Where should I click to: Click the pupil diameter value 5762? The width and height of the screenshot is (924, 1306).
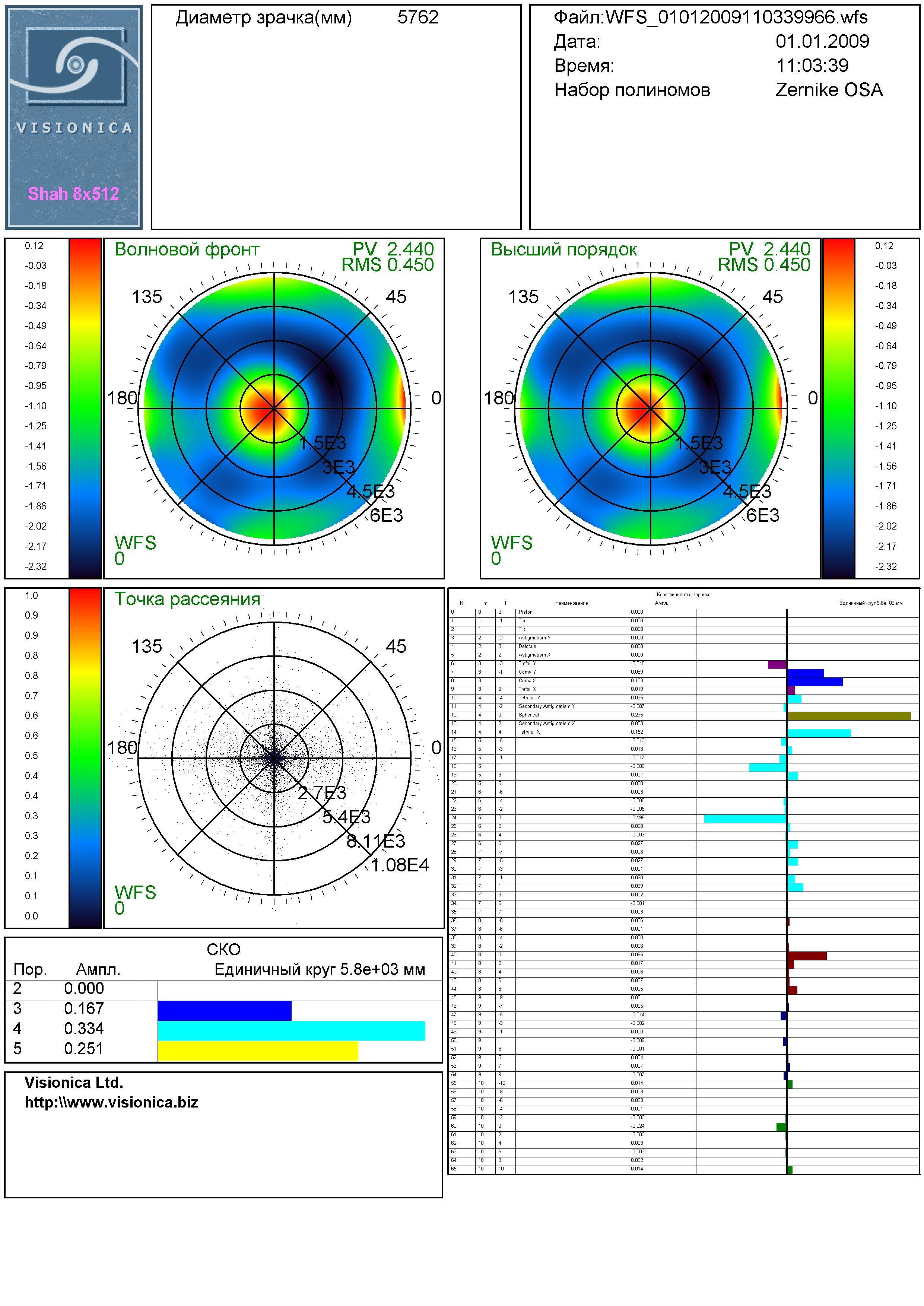pyautogui.click(x=417, y=18)
